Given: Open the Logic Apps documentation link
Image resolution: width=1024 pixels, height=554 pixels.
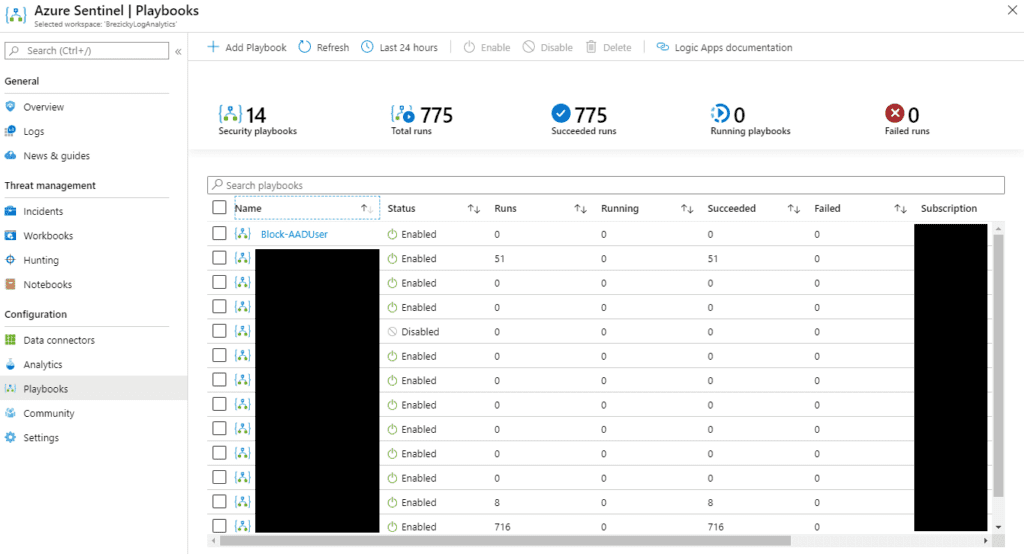Looking at the screenshot, I should 733,47.
